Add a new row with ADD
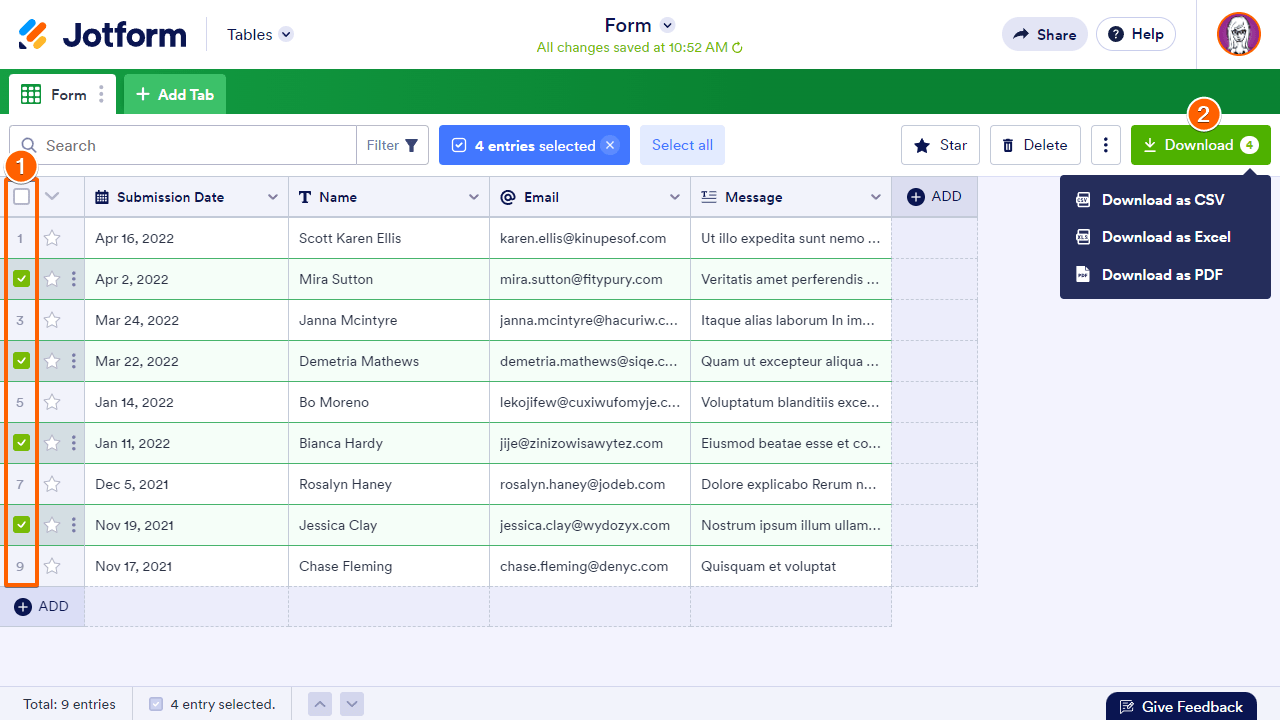The image size is (1280, 720). click(x=42, y=607)
